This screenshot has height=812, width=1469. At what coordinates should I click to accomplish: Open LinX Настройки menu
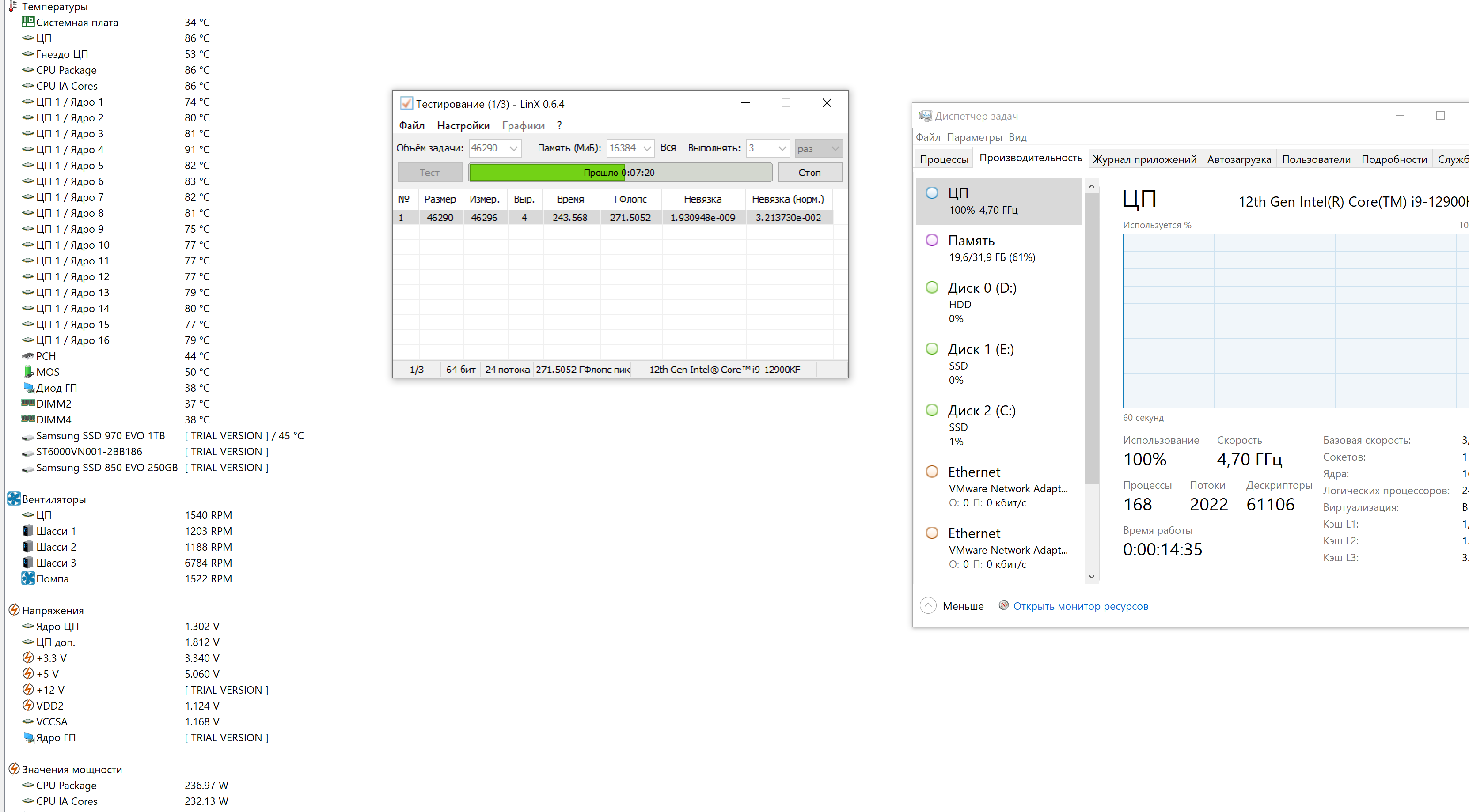click(463, 125)
